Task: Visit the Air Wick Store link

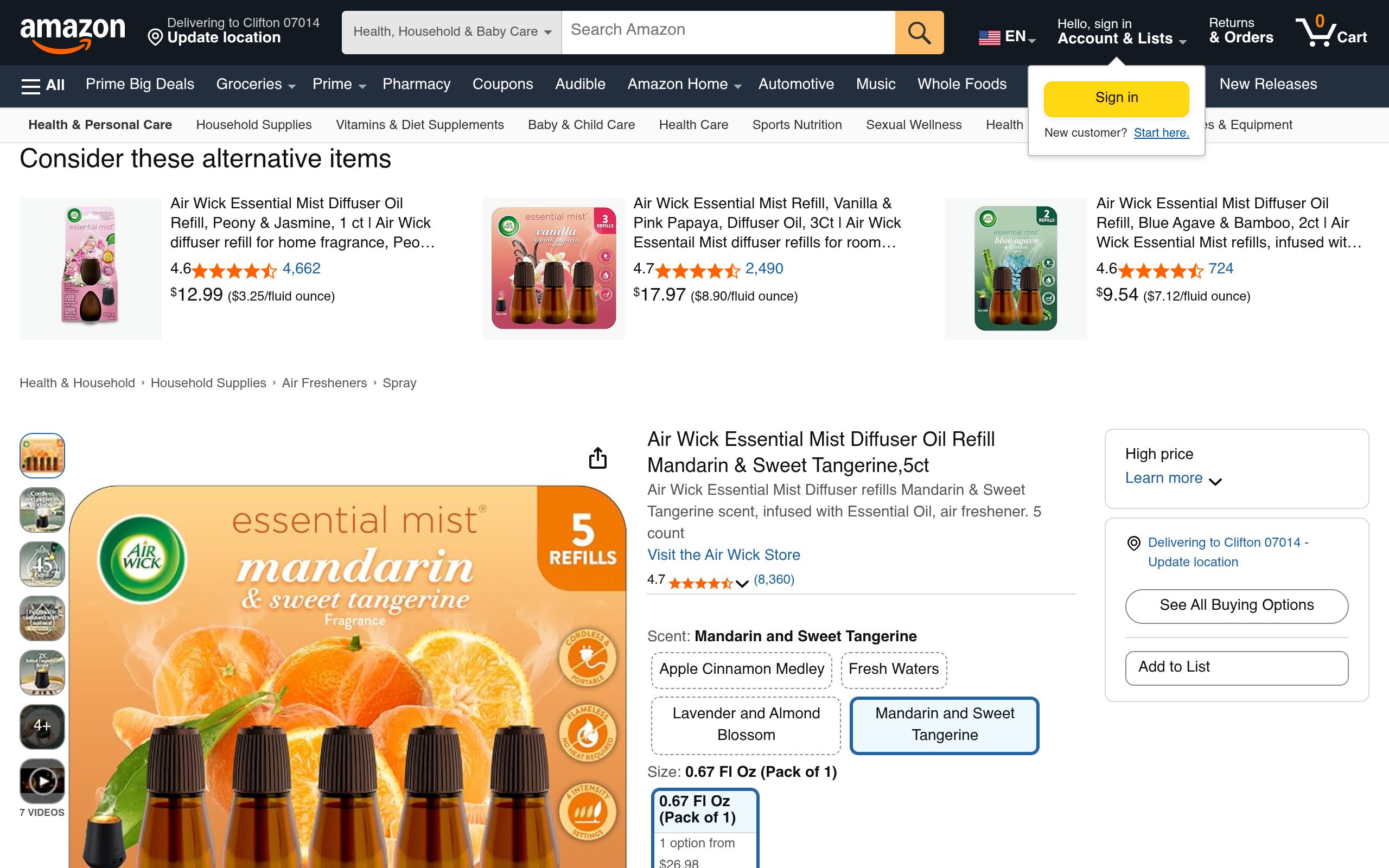Action: coord(723,554)
